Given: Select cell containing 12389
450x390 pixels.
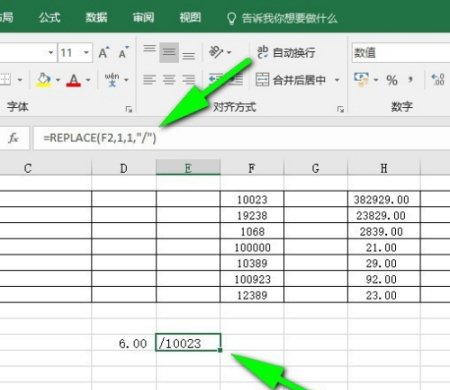Looking at the screenshot, I should point(252,295).
